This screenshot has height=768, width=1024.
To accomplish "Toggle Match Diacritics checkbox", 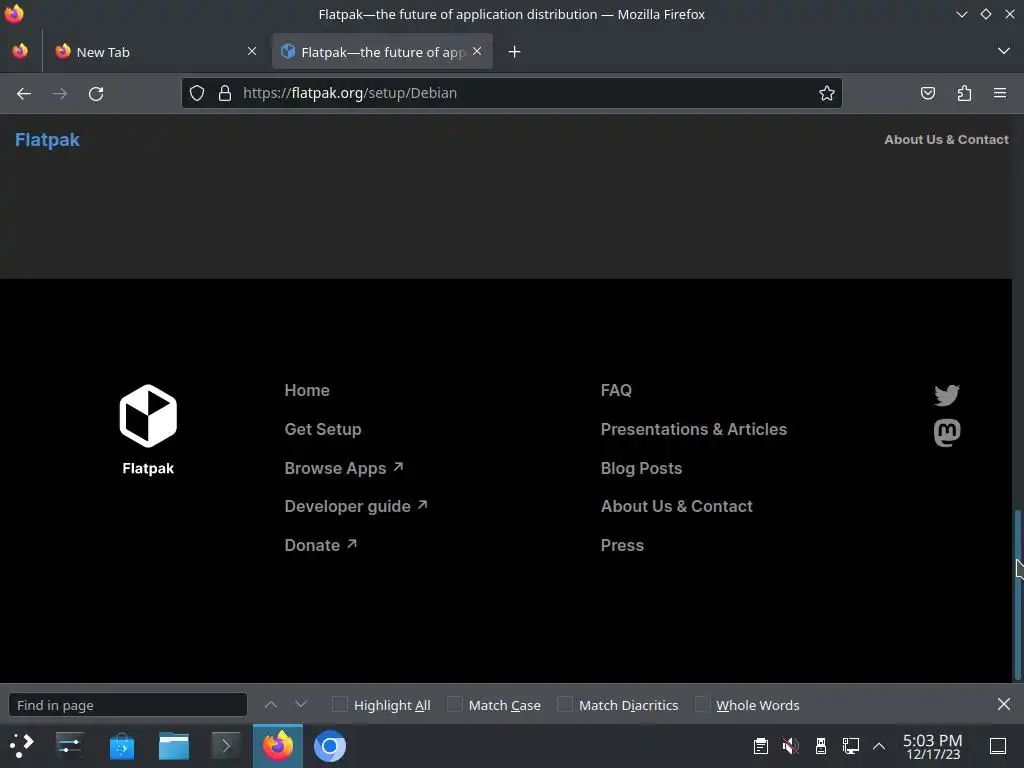I will [x=565, y=704].
